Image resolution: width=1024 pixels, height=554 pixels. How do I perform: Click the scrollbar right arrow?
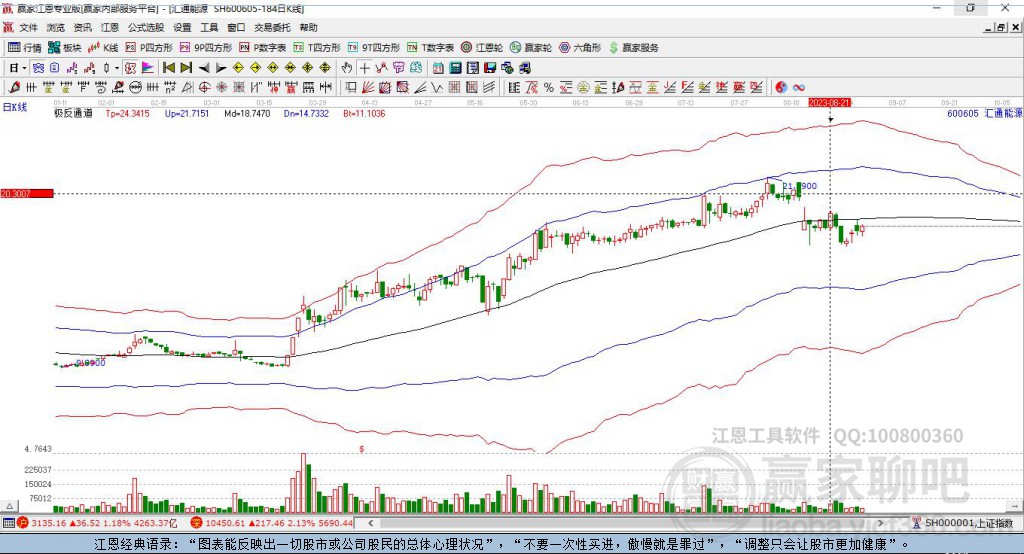click(880, 523)
